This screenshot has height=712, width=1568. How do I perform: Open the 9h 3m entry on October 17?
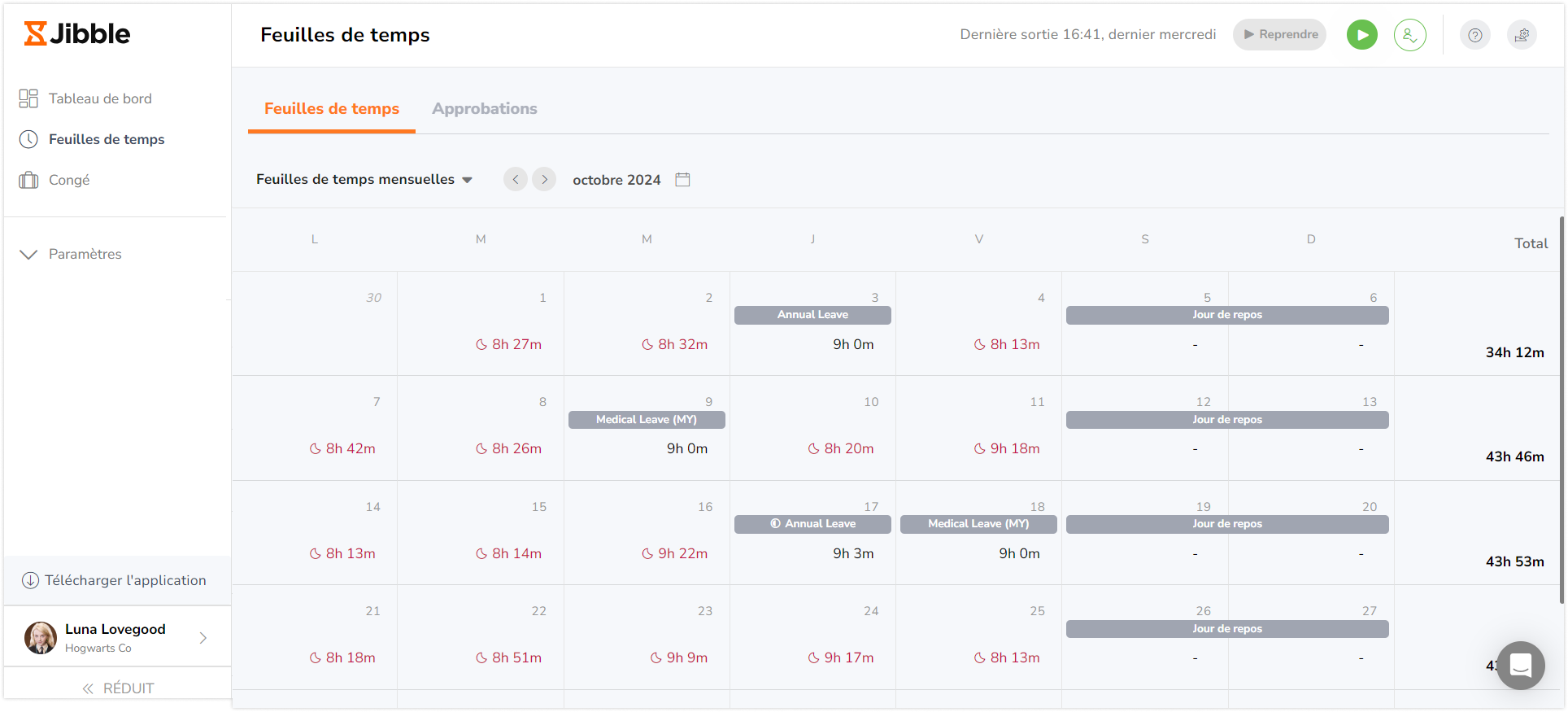(x=853, y=553)
